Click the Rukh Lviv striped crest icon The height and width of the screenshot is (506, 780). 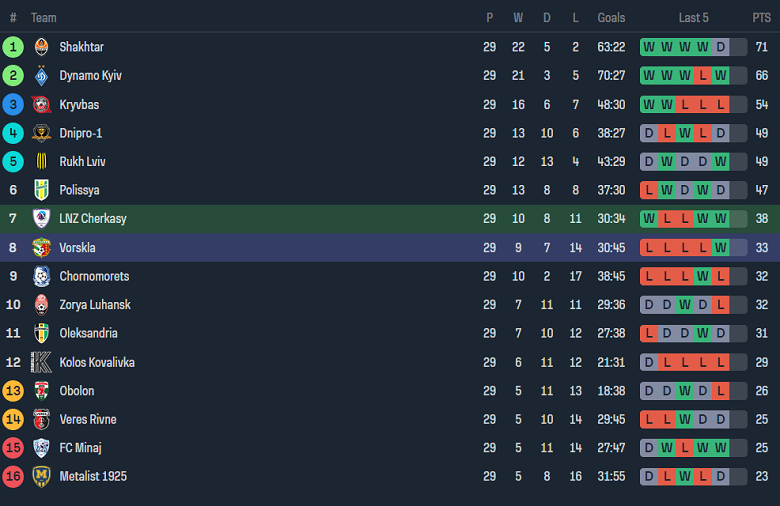tap(41, 162)
